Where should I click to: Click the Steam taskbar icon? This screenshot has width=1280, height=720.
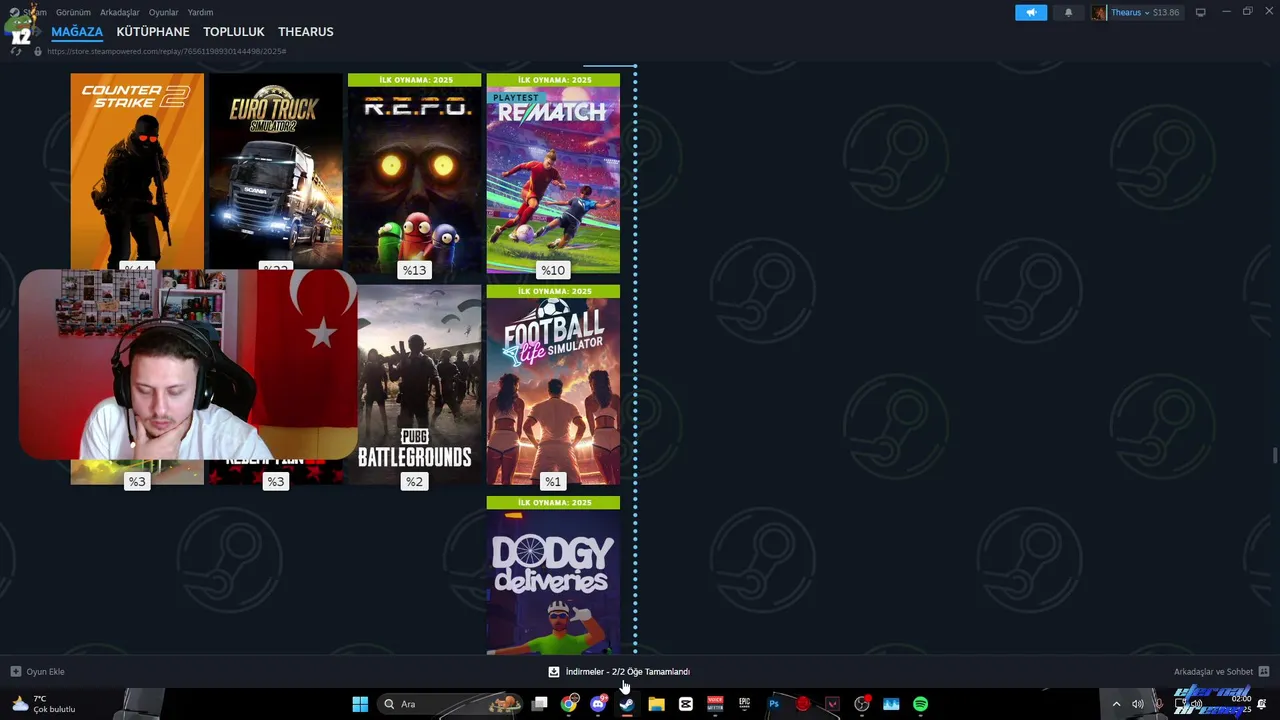coord(627,704)
